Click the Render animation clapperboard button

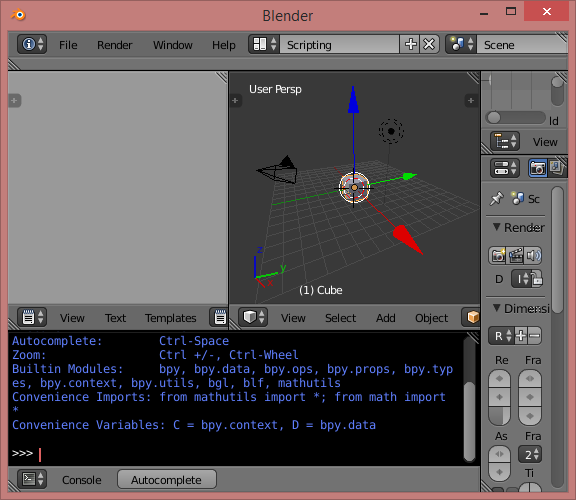[515, 255]
